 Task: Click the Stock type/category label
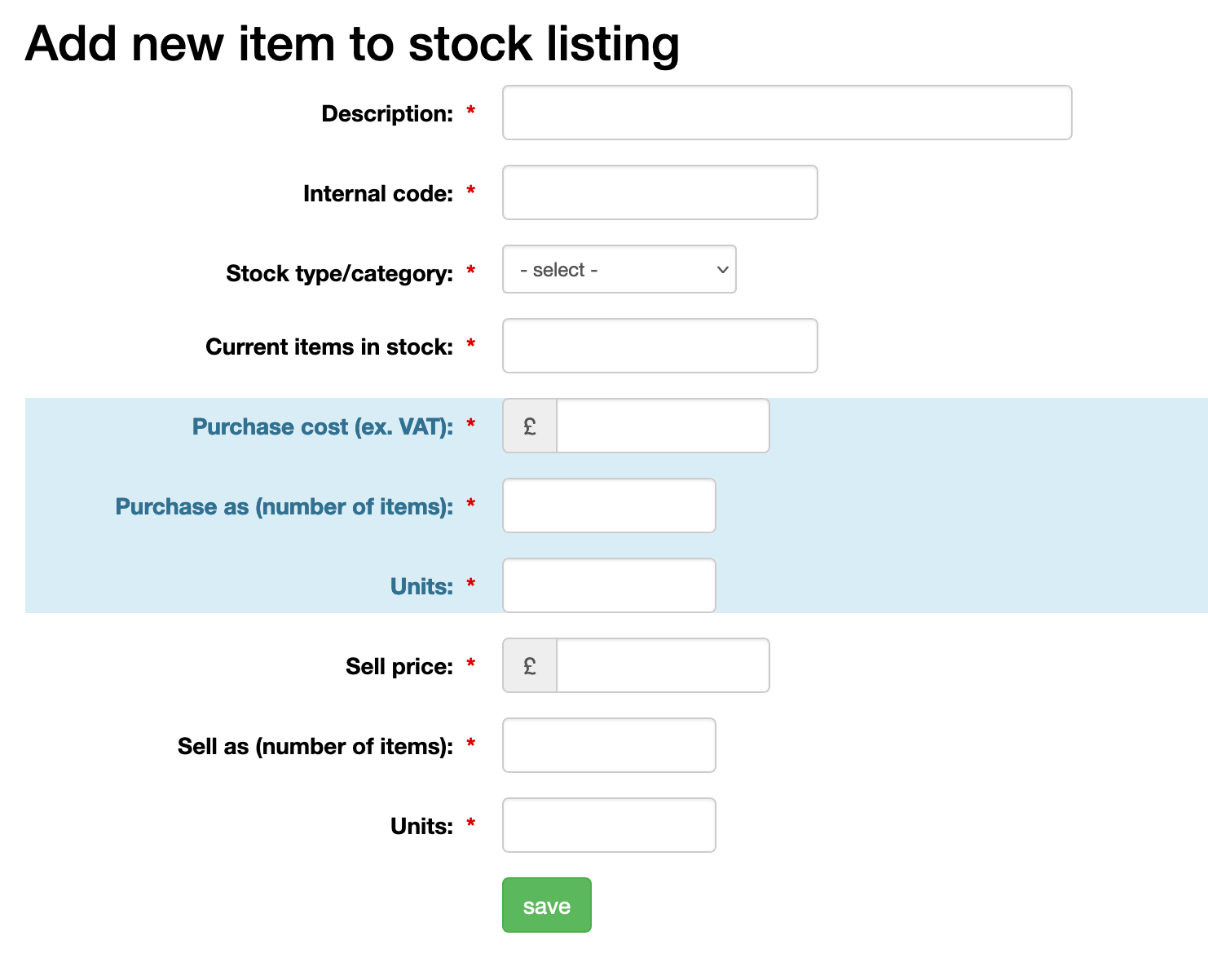coord(339,273)
